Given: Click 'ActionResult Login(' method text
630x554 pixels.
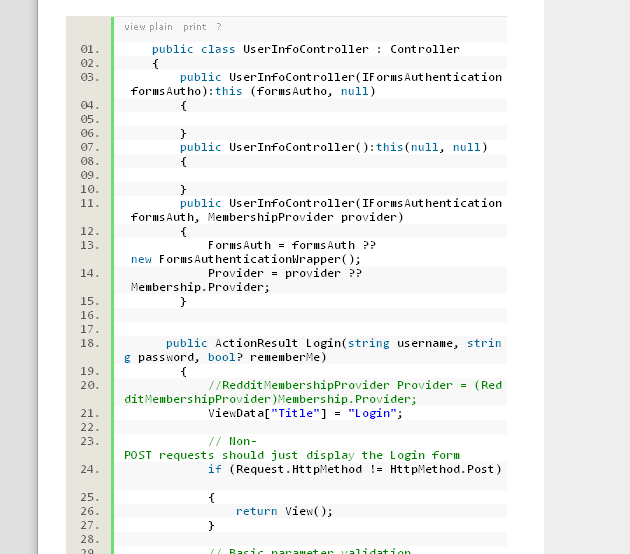Looking at the screenshot, I should [x=280, y=343].
